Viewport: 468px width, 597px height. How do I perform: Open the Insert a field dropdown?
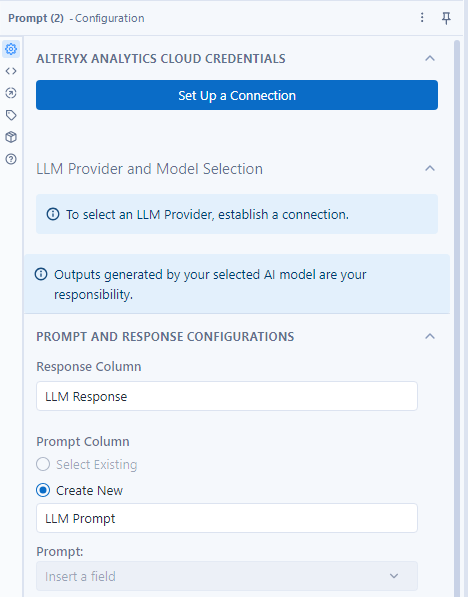[x=227, y=576]
